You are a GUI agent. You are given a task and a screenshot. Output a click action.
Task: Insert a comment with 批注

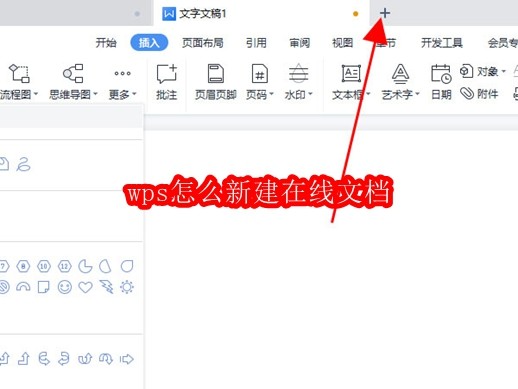[166, 82]
